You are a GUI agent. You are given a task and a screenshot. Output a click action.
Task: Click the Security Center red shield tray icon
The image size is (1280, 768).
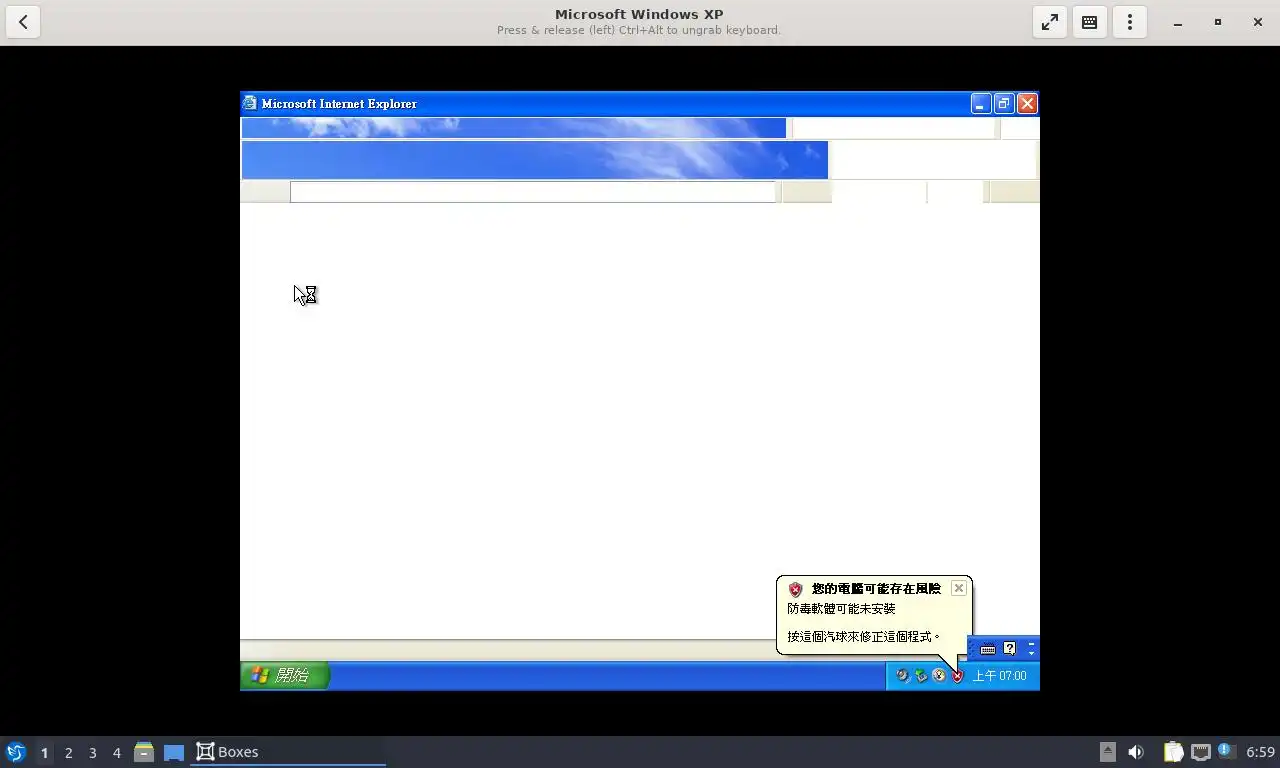click(x=957, y=676)
